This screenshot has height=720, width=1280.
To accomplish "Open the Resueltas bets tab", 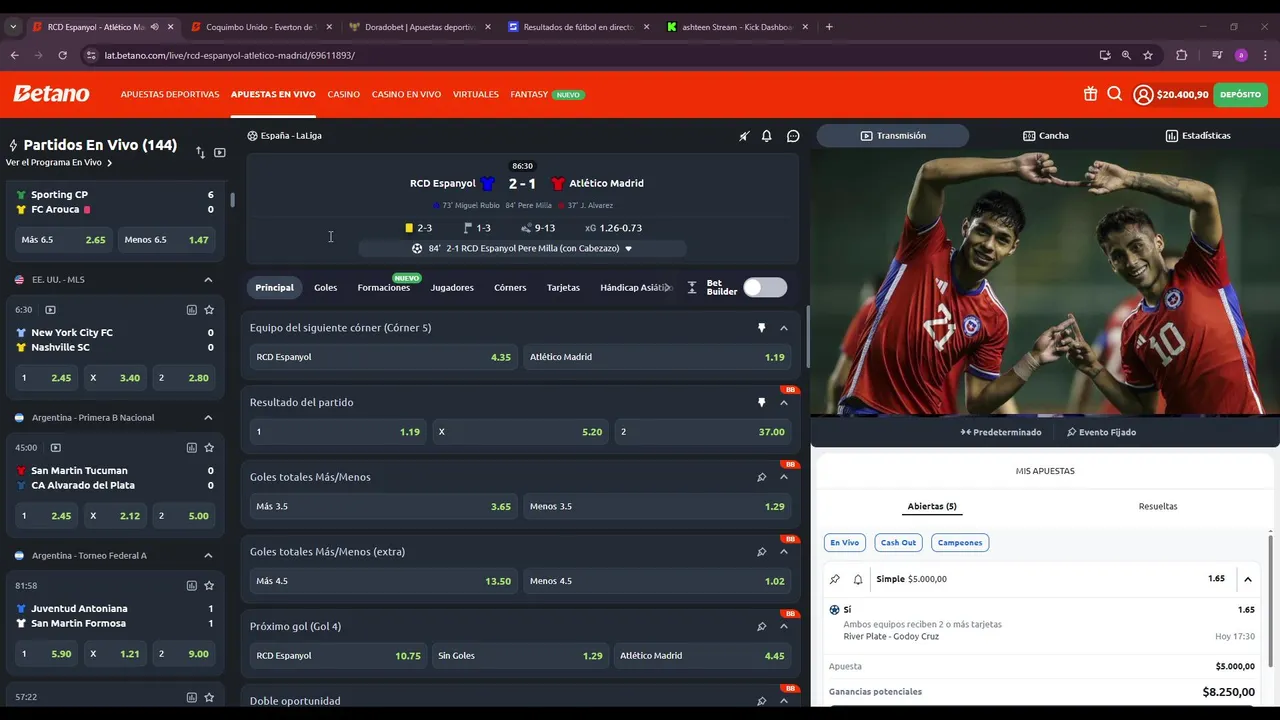I will [1158, 507].
